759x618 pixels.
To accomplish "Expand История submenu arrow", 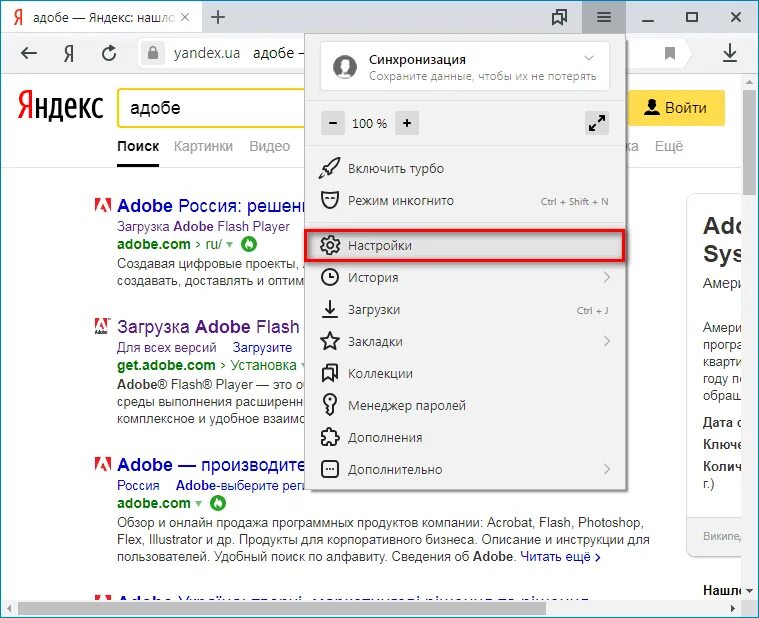I will click(606, 277).
